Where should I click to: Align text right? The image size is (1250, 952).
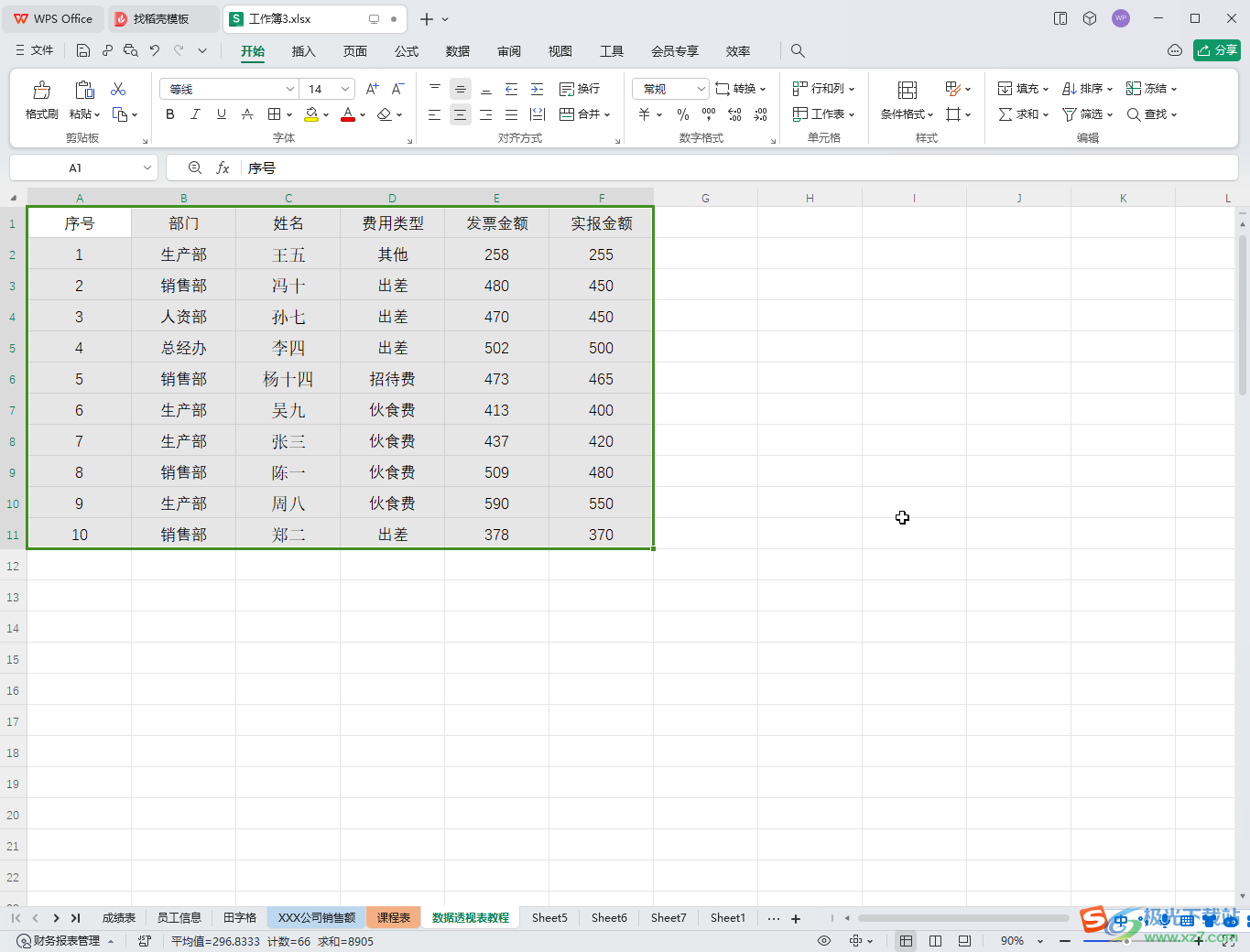point(486,114)
